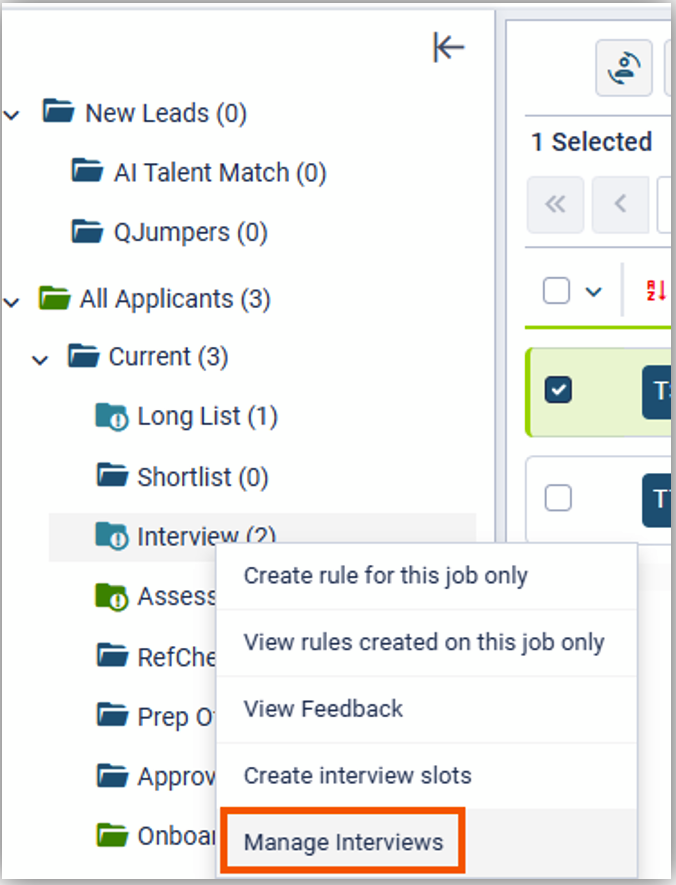Click the A-Z sort icon
Image resolution: width=676 pixels, height=885 pixels.
(655, 291)
